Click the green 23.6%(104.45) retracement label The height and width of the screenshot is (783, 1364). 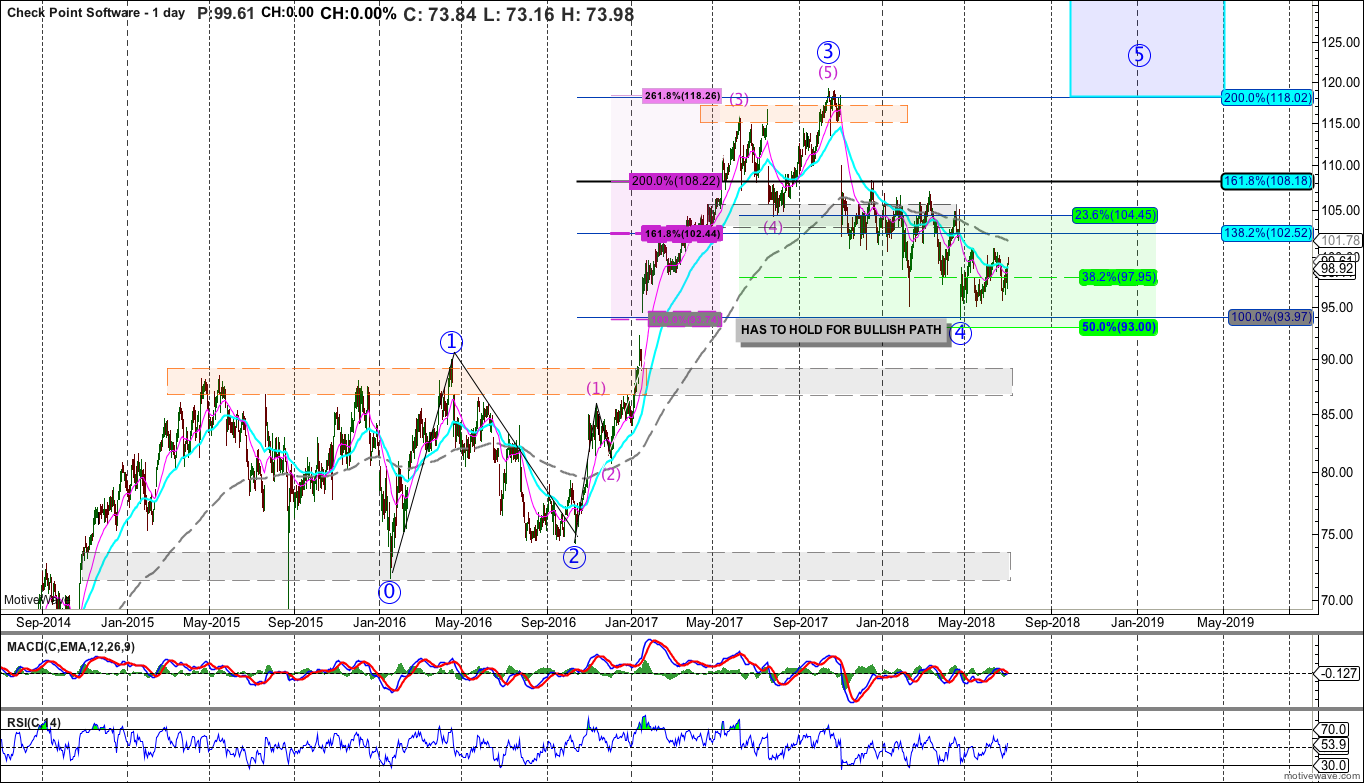click(x=1114, y=214)
